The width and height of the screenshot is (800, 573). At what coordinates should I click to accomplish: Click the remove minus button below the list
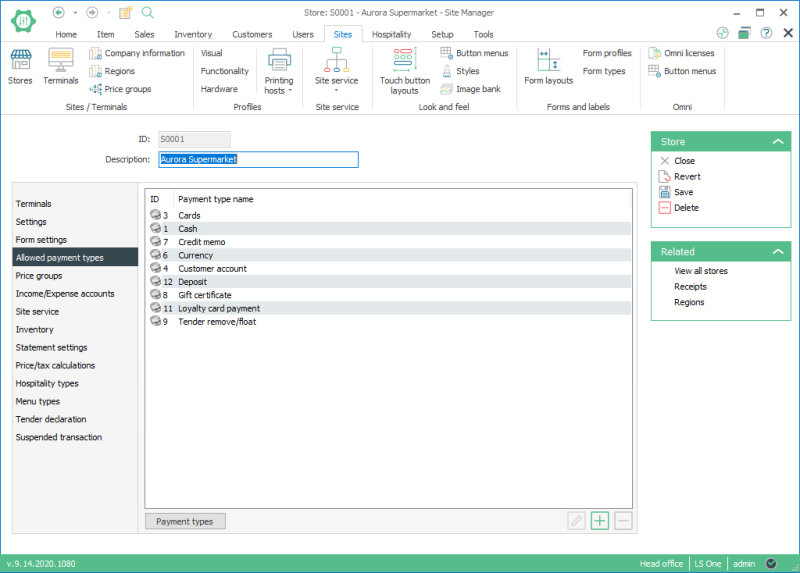click(623, 521)
